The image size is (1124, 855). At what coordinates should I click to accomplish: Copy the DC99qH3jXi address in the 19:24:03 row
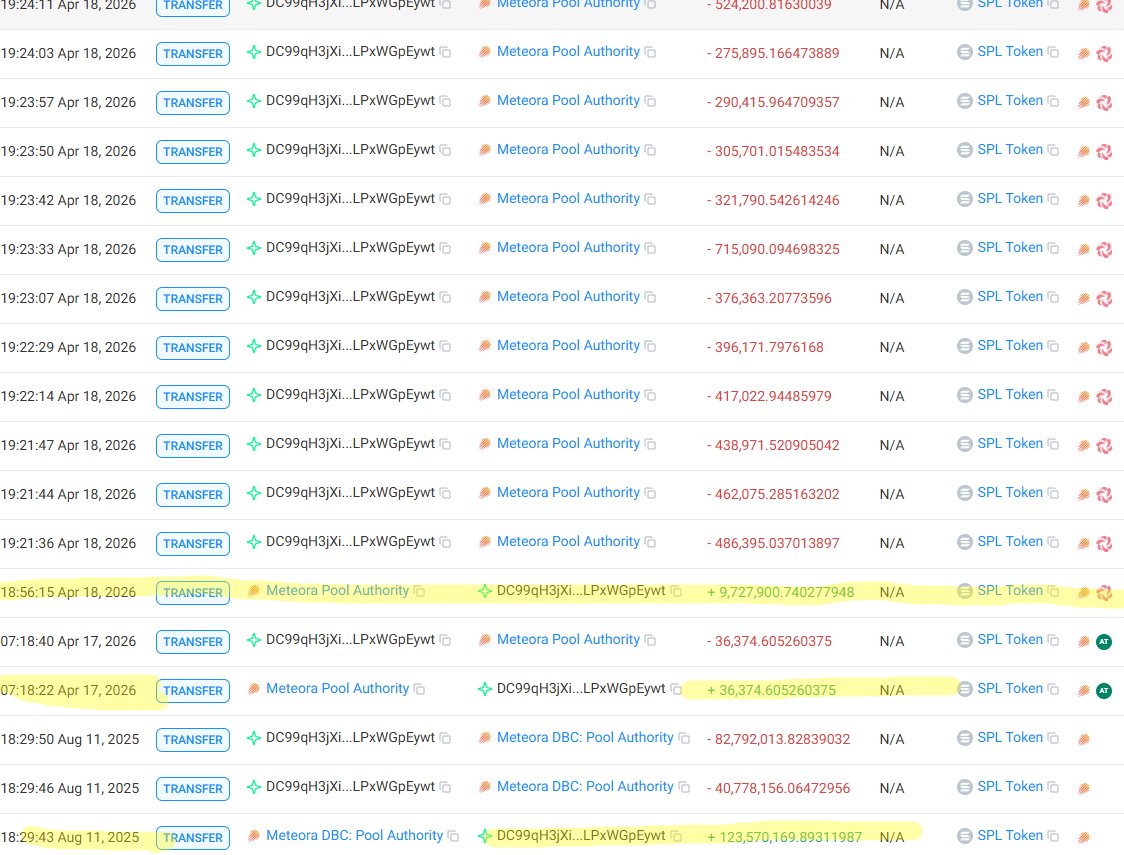coord(445,52)
